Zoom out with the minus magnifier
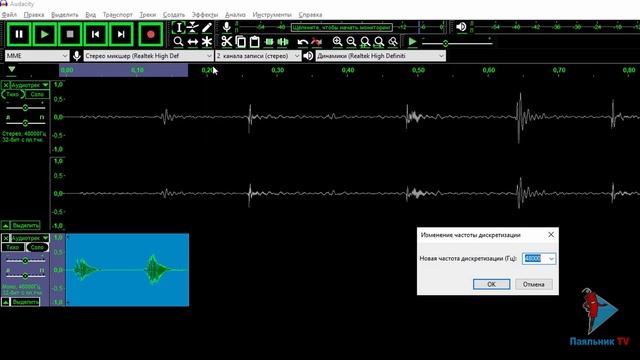The width and height of the screenshot is (640, 360). tap(351, 42)
